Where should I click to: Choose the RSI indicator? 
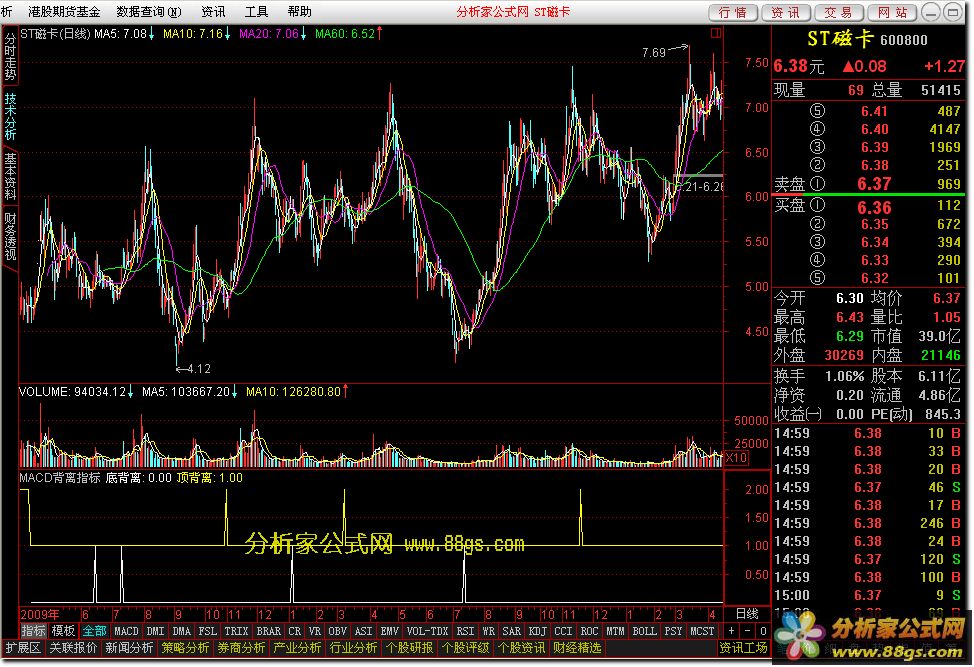coord(465,631)
